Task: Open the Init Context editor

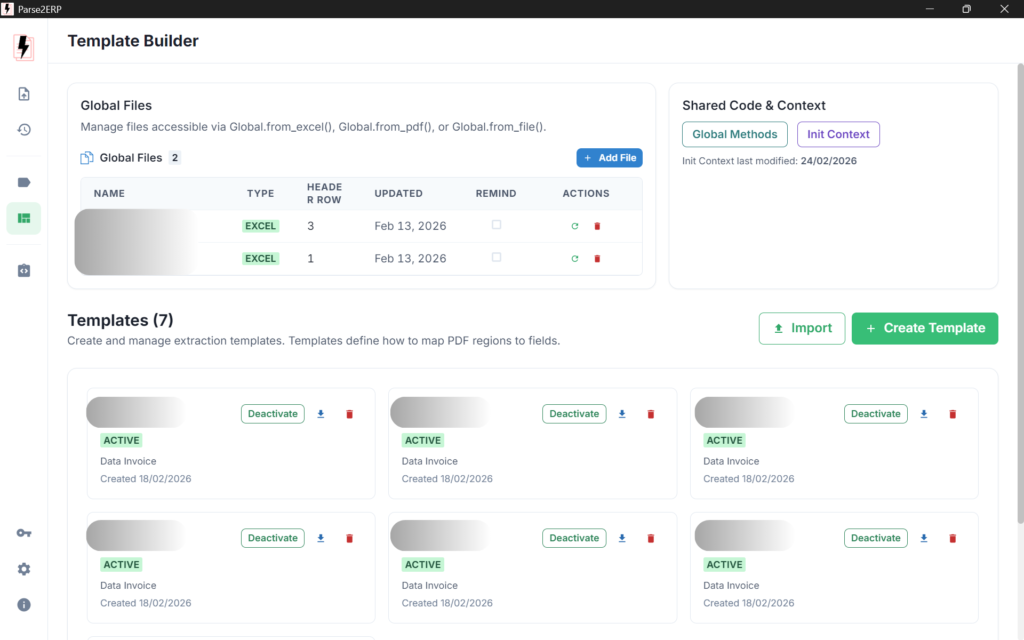Action: (x=838, y=134)
